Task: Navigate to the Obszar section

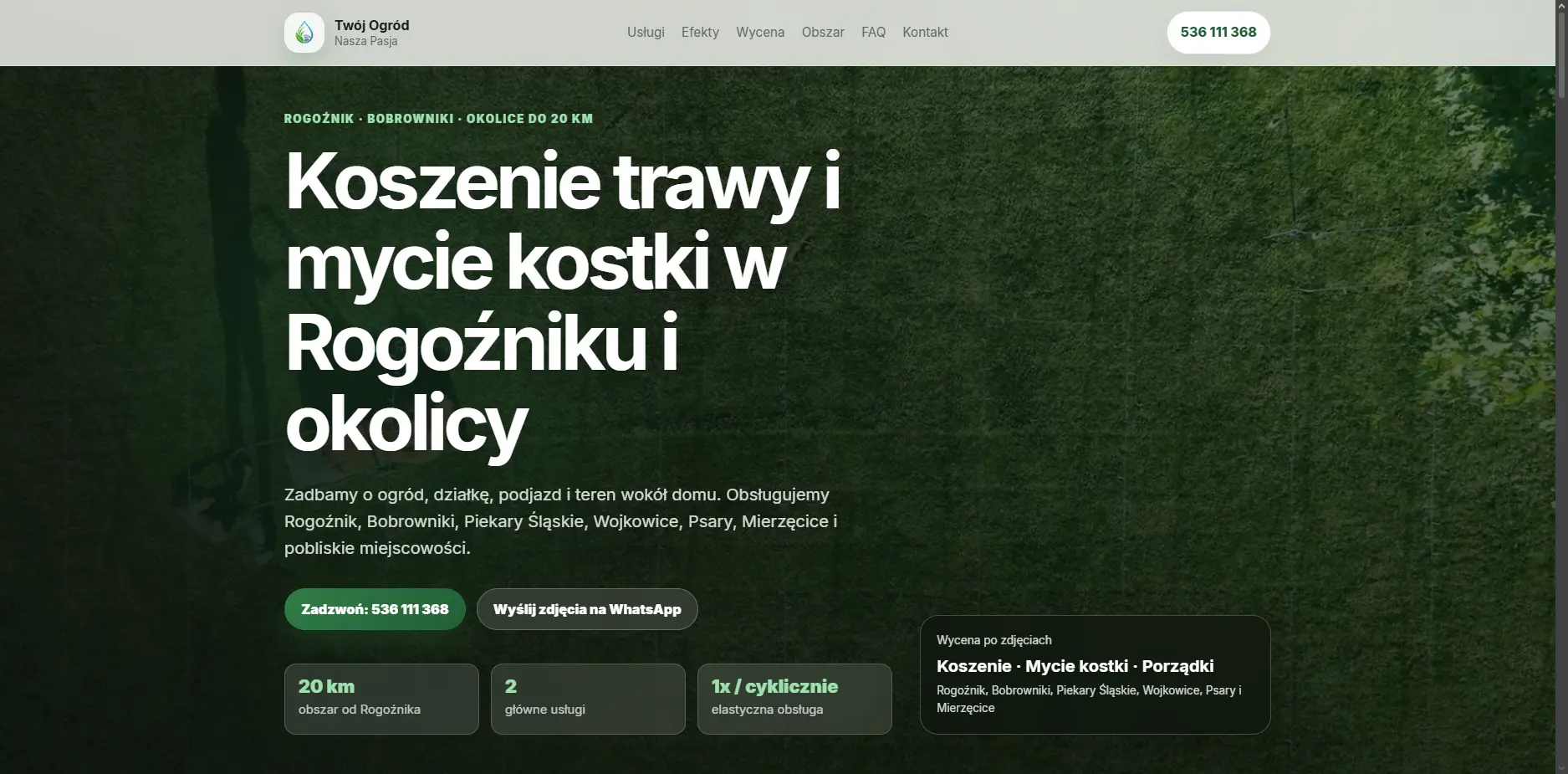Action: pos(823,32)
